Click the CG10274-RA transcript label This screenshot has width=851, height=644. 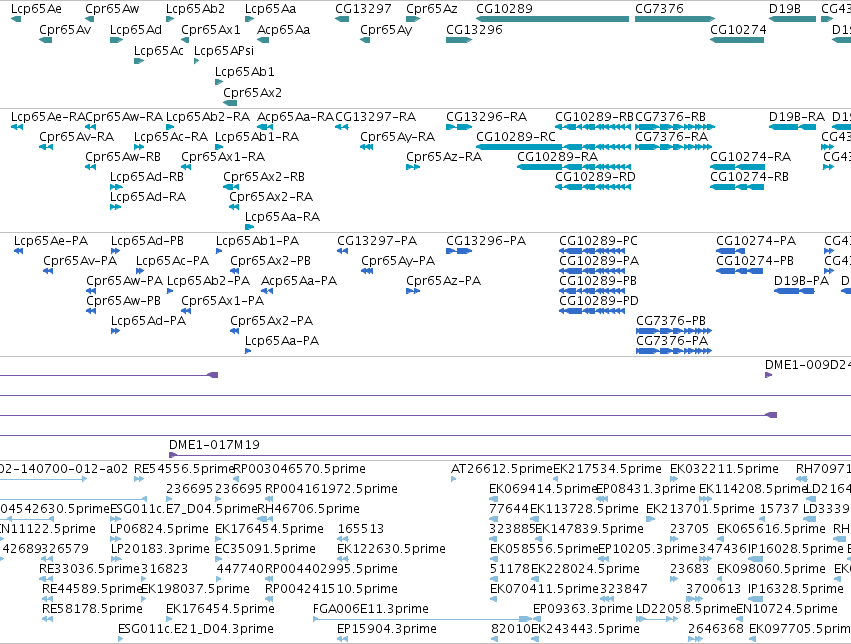pyautogui.click(x=750, y=157)
